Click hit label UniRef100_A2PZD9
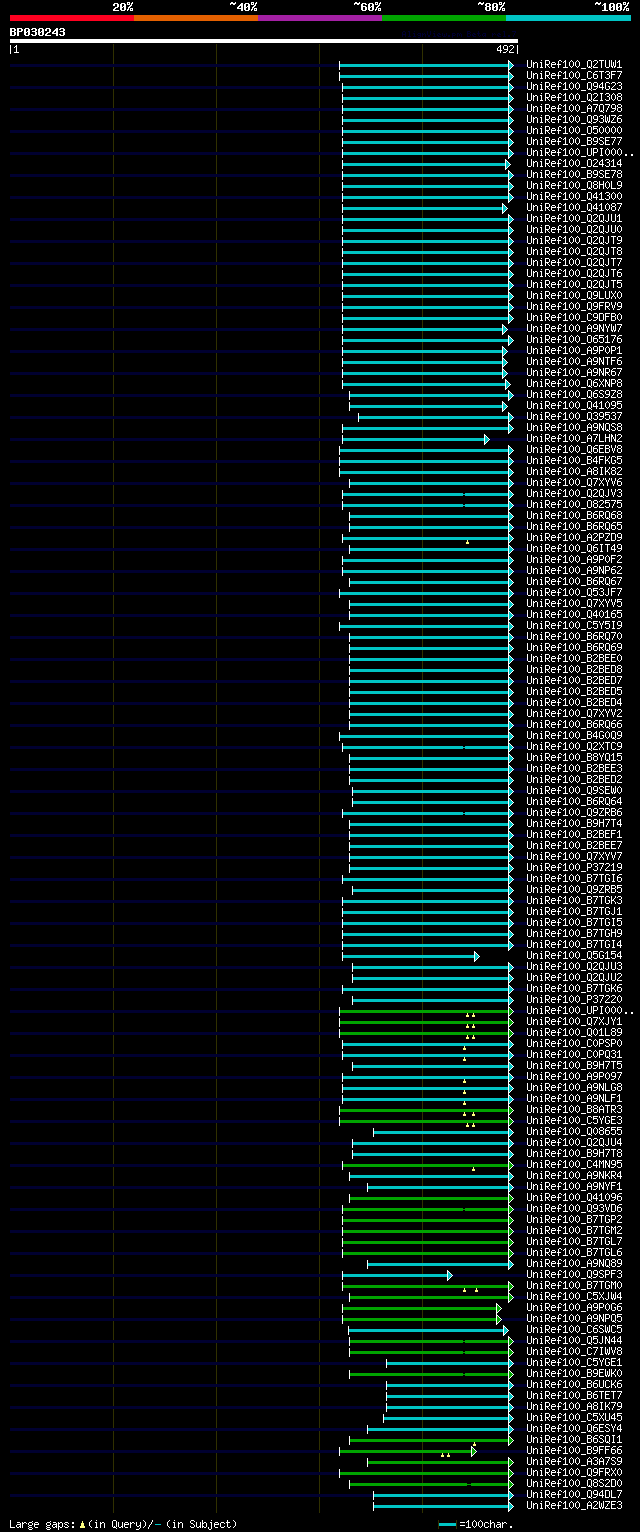 pyautogui.click(x=574, y=537)
